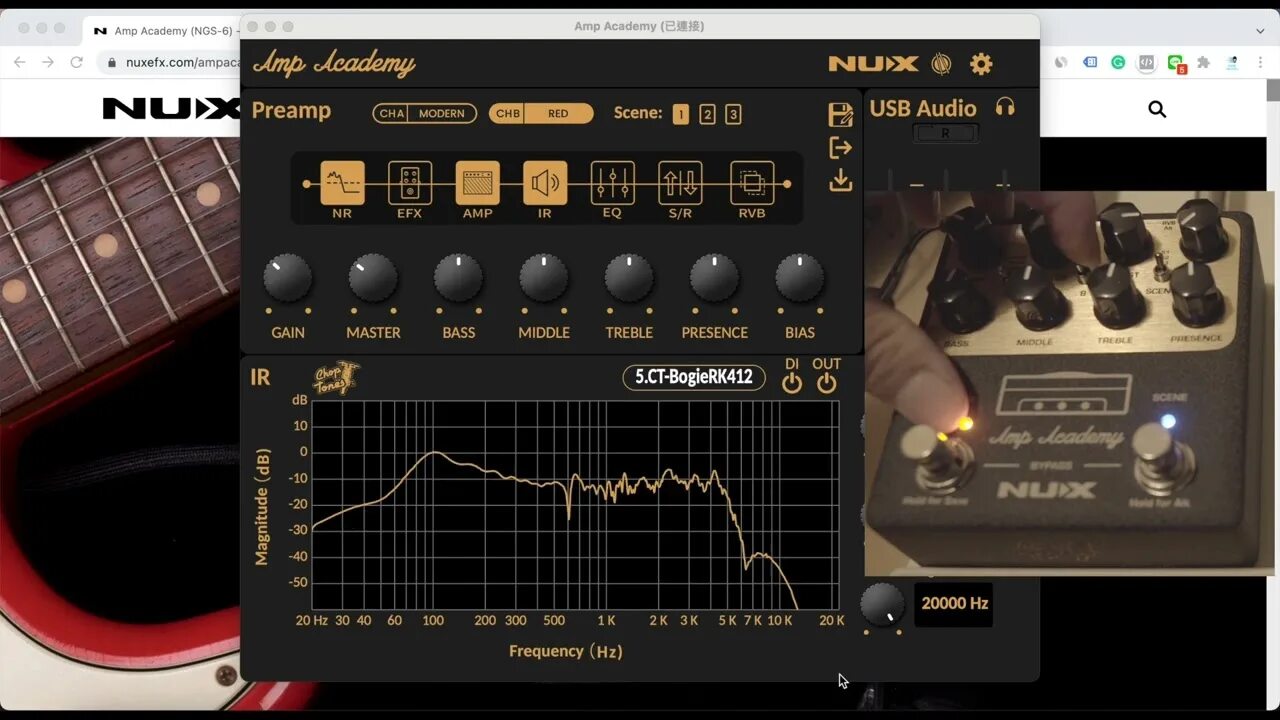Select the RVB reverb block

(752, 183)
